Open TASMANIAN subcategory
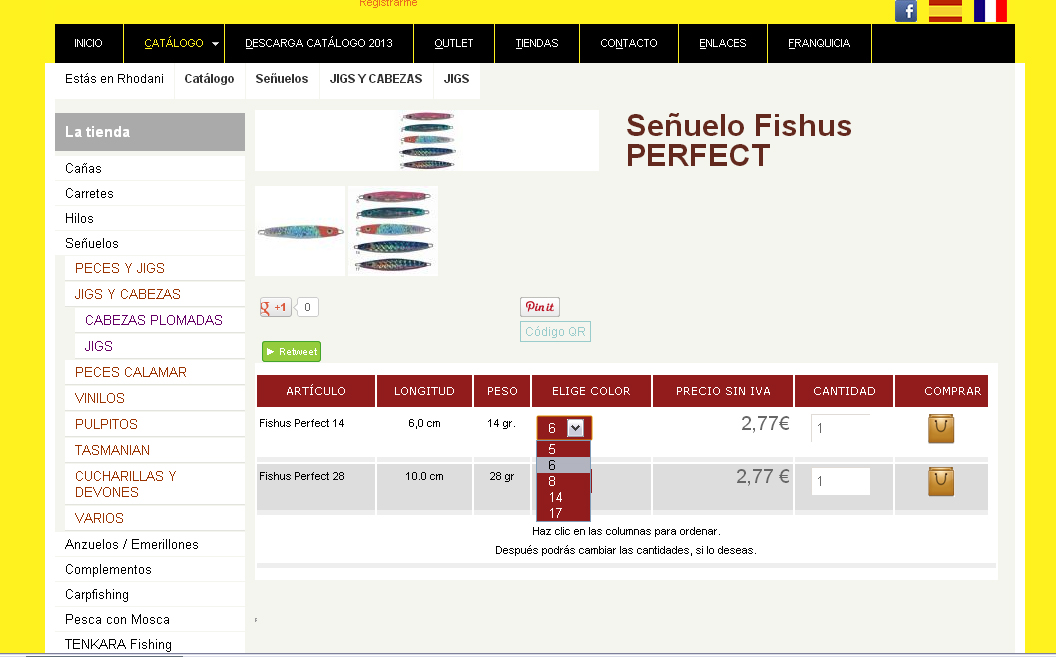 tap(154, 450)
